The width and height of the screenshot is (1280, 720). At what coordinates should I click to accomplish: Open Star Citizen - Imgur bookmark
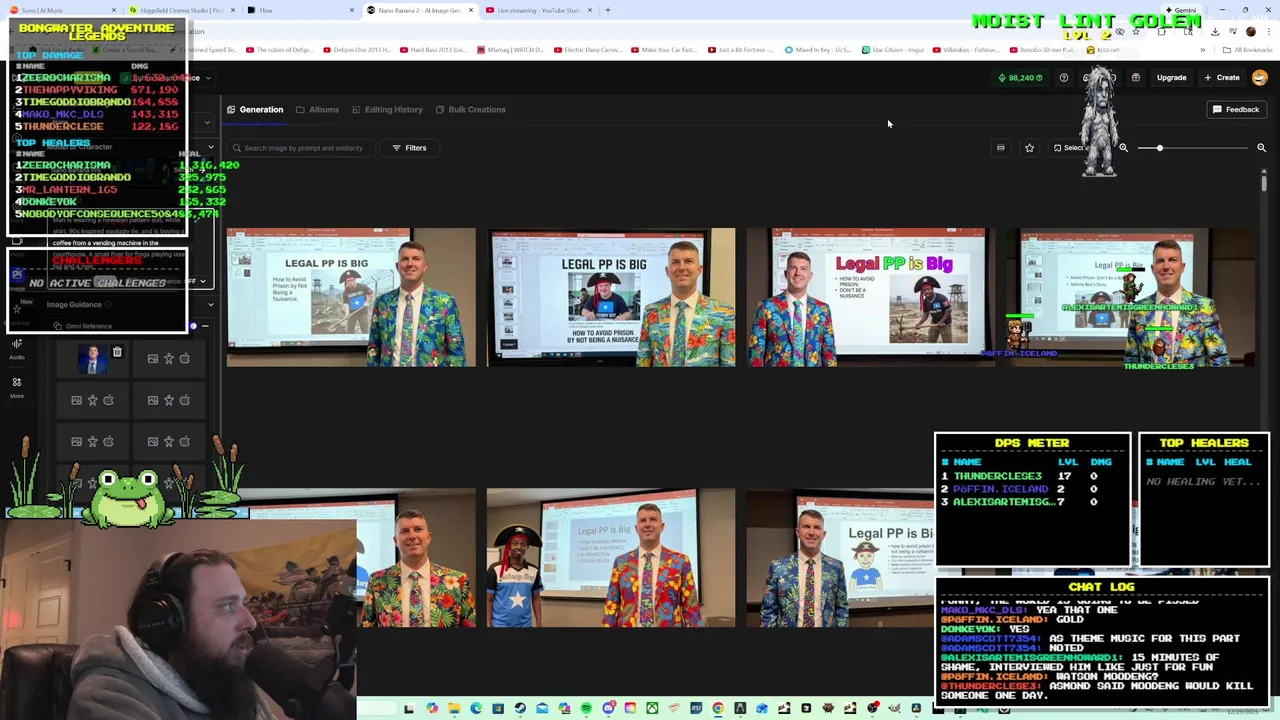tap(892, 50)
